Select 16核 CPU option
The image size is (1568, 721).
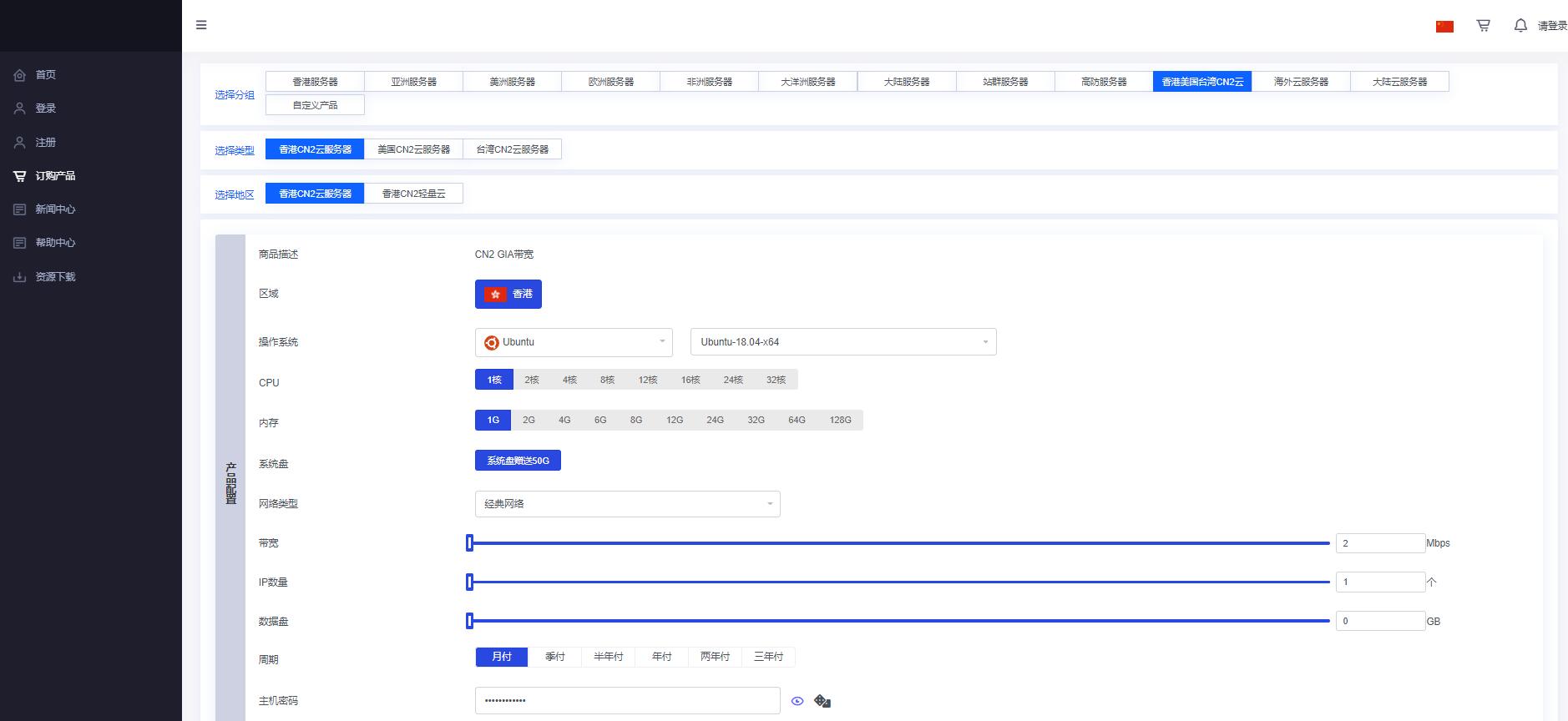coord(690,380)
